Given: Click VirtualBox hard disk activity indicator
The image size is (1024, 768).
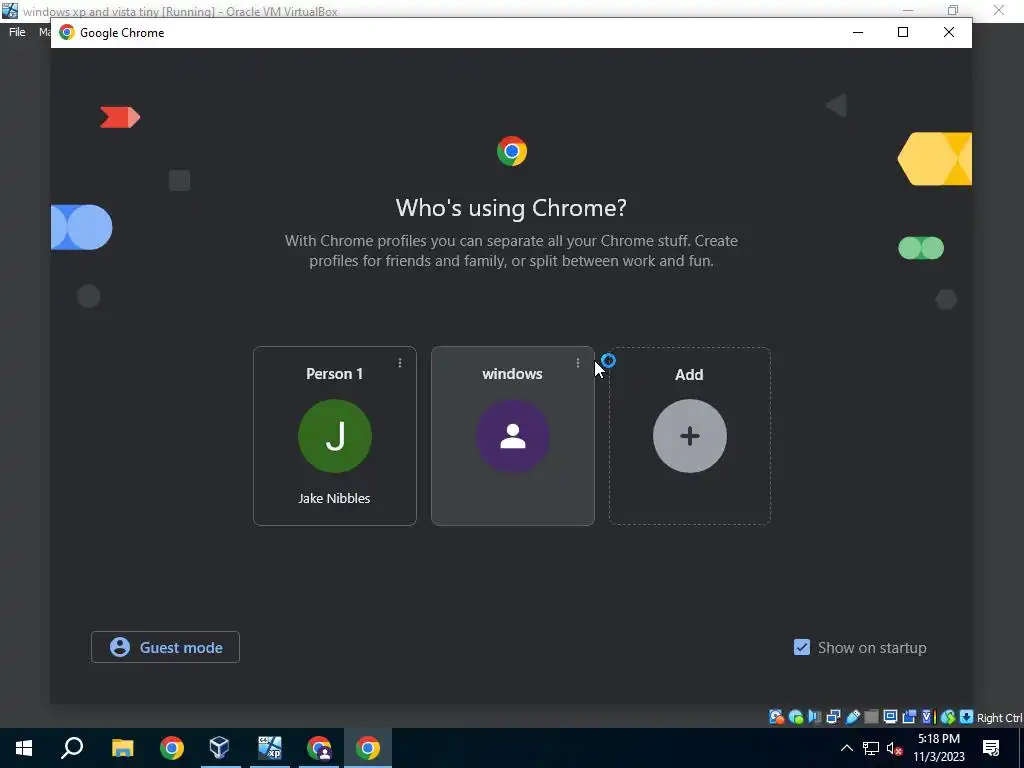Looking at the screenshot, I should [x=776, y=717].
